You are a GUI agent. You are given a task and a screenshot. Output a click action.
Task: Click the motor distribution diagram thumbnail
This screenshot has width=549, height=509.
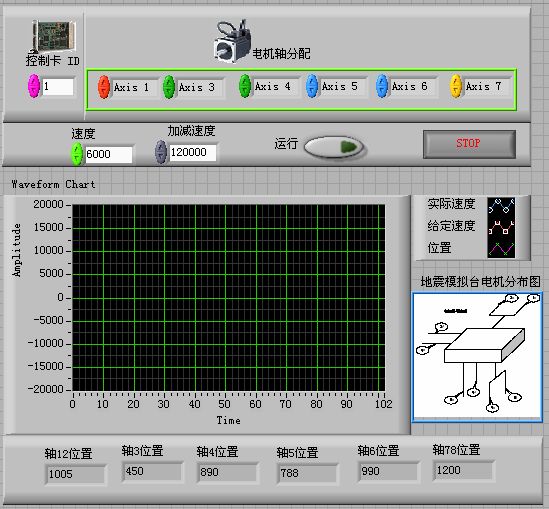click(477, 357)
